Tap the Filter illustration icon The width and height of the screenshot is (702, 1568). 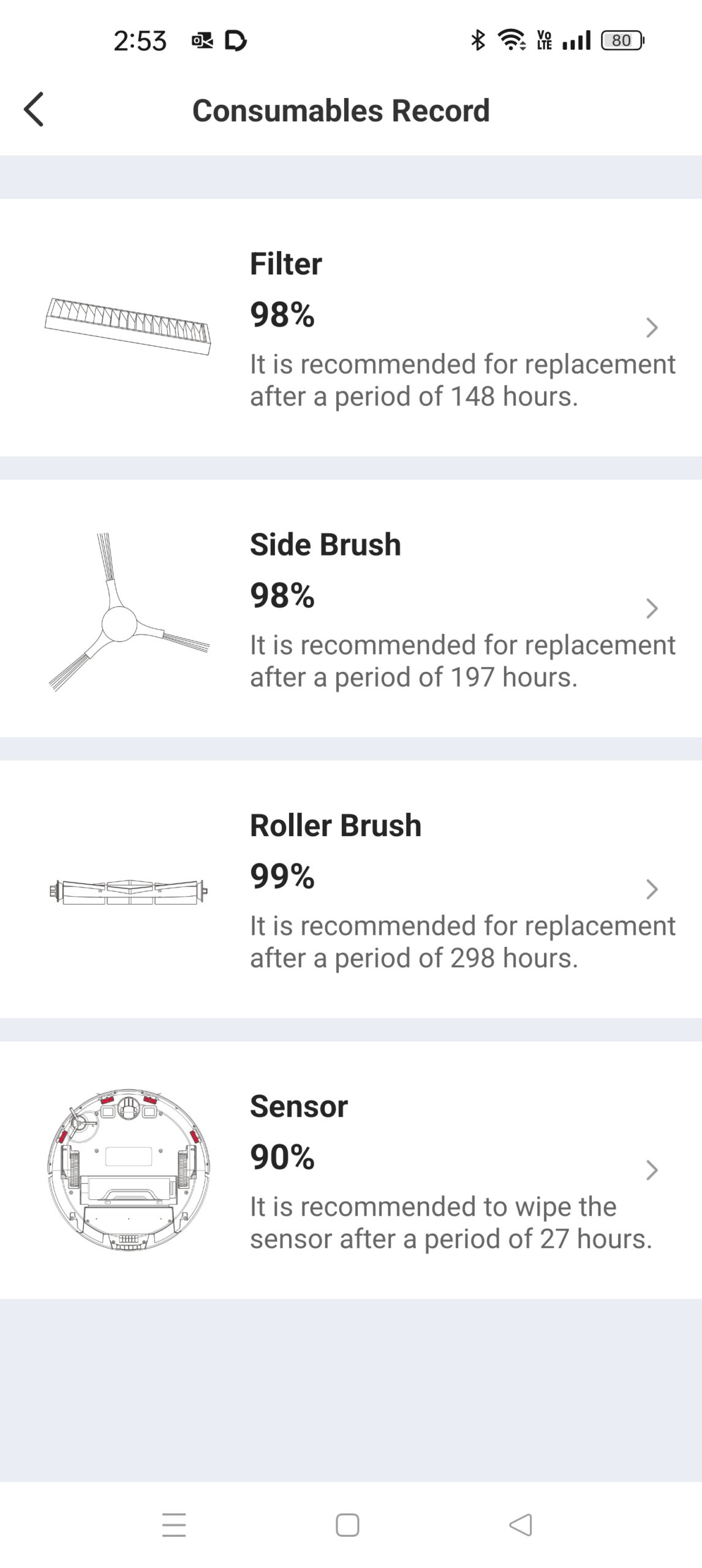[127, 326]
